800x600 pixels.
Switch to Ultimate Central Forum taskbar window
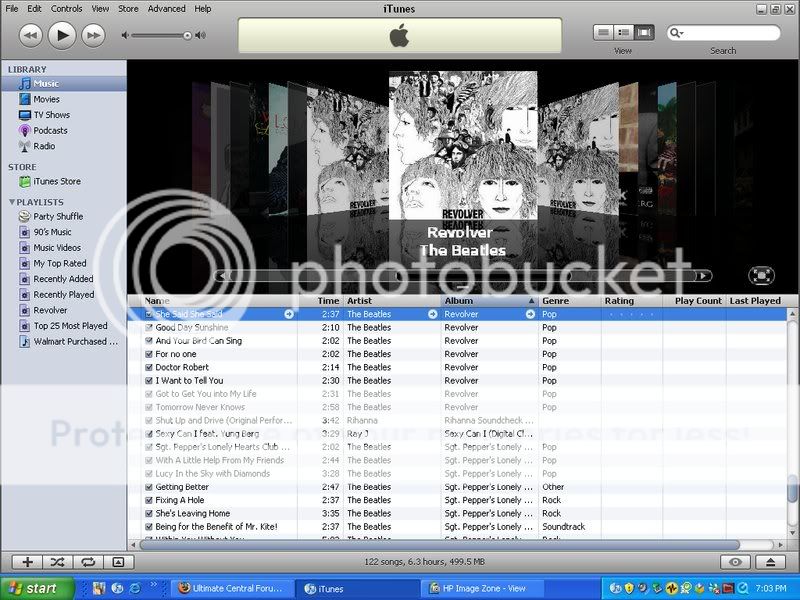[232, 588]
